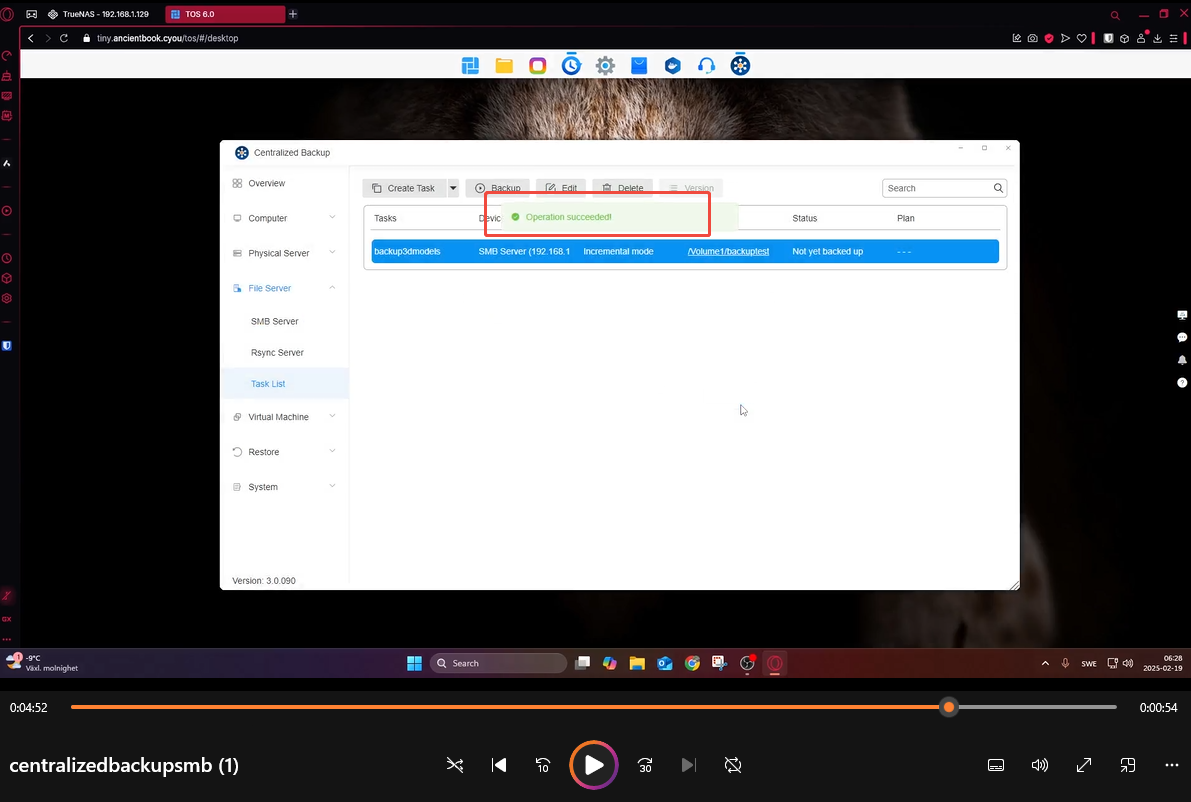
Task: Click the bell notification icon on TOS desktop
Action: pyautogui.click(x=1182, y=360)
